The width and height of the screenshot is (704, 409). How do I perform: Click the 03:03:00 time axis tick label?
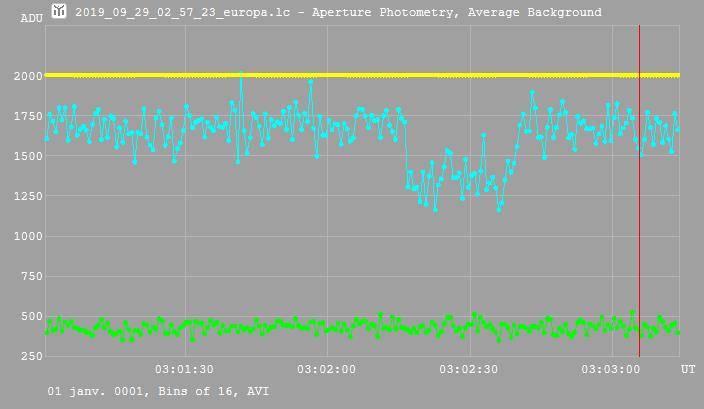[611, 369]
